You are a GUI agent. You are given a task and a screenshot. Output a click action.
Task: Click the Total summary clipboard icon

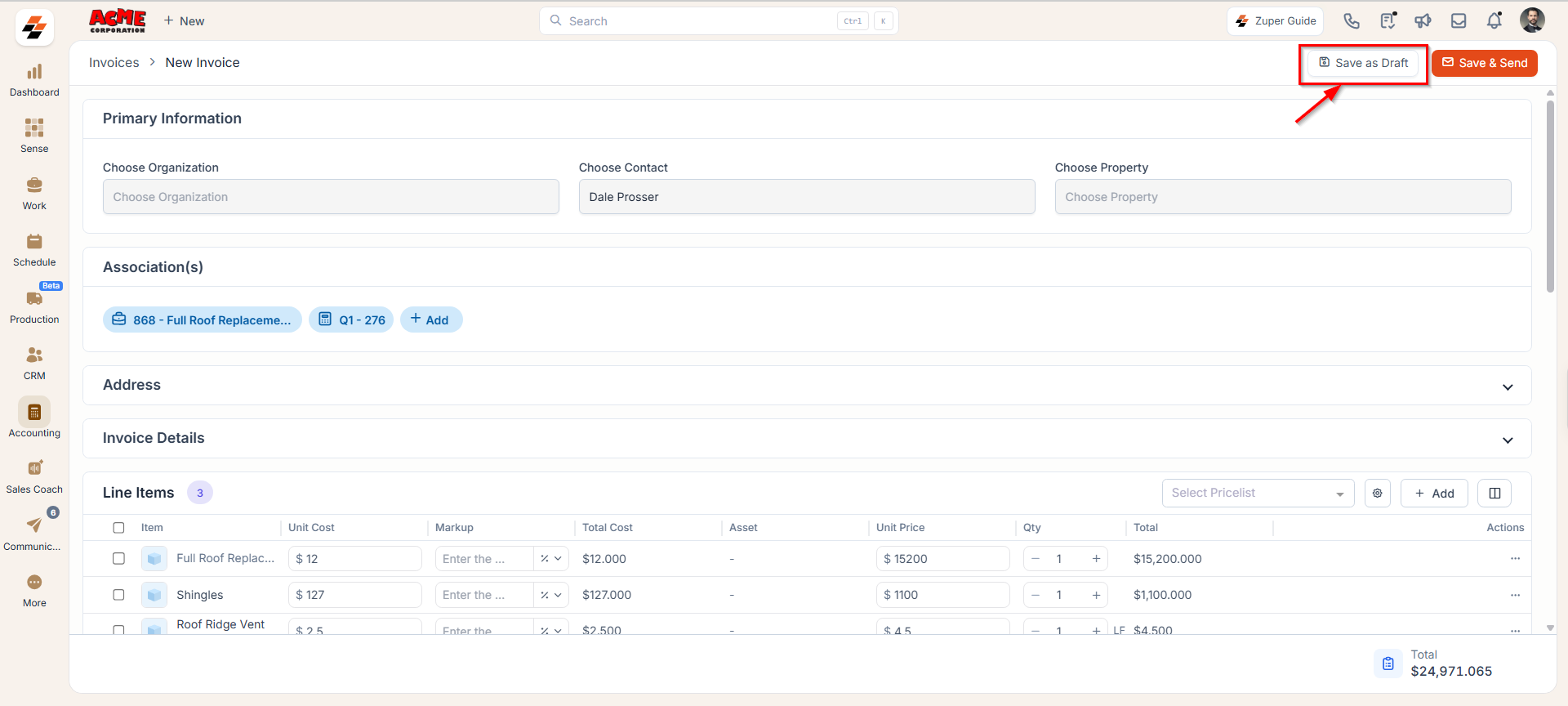(1388, 664)
